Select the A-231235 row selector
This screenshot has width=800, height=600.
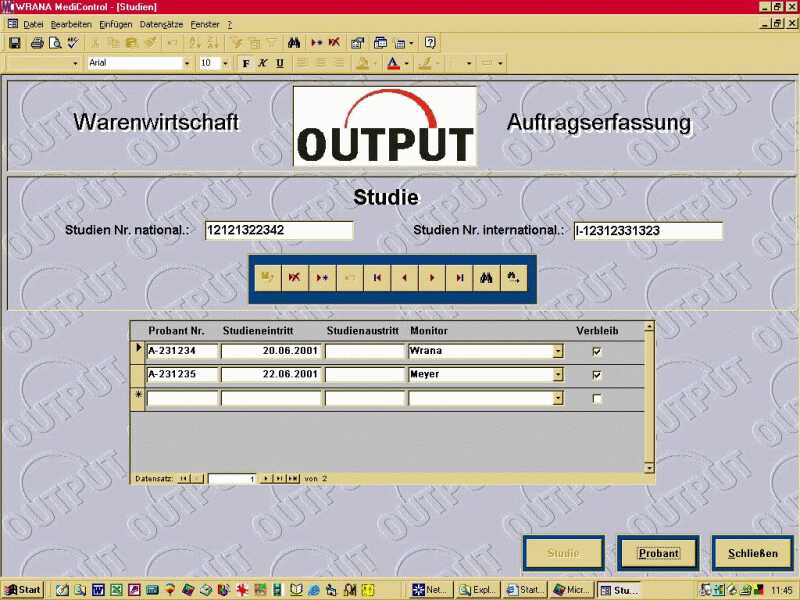pos(138,375)
